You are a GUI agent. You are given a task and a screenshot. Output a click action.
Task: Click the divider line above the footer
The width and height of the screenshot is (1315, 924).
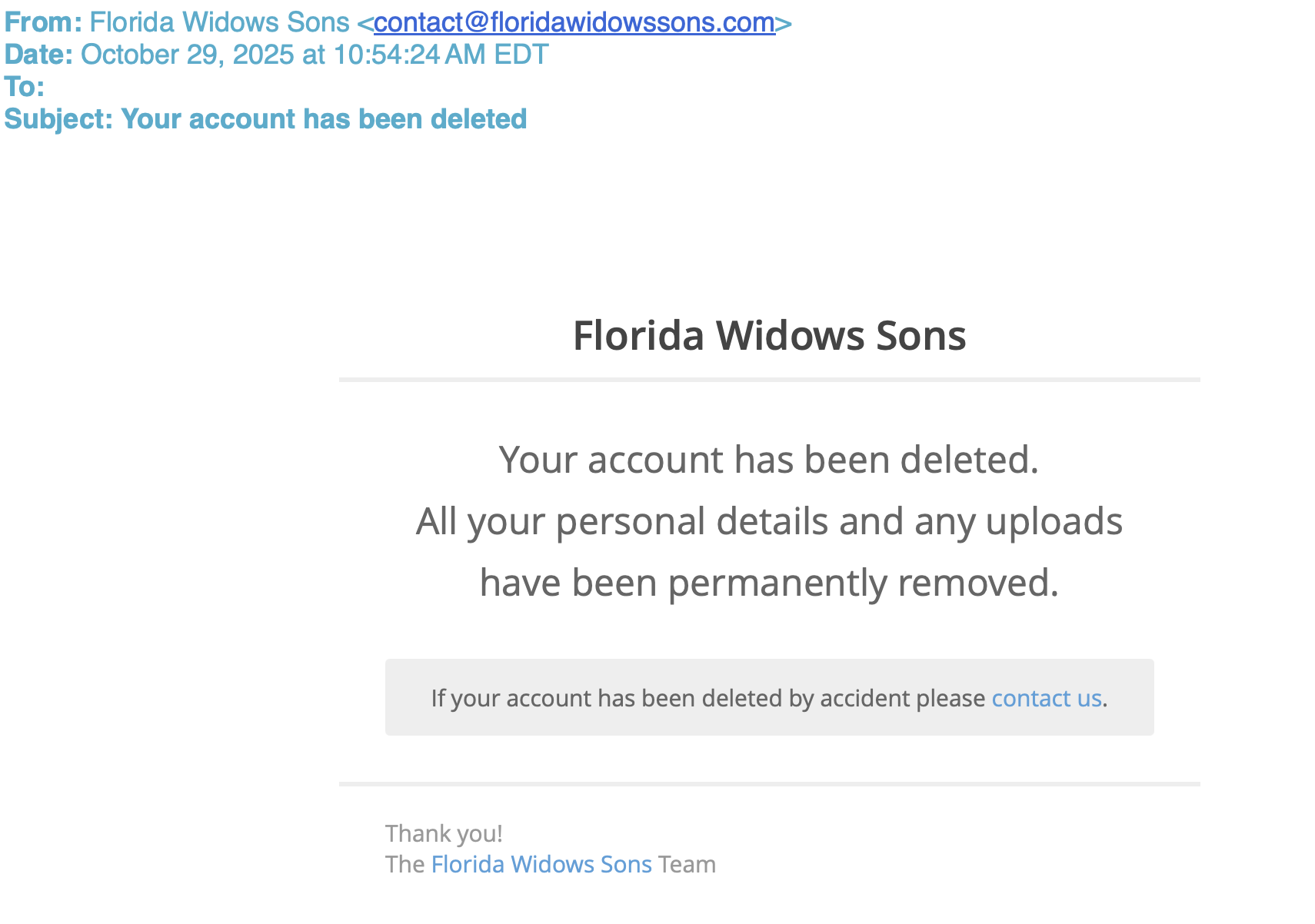769,784
